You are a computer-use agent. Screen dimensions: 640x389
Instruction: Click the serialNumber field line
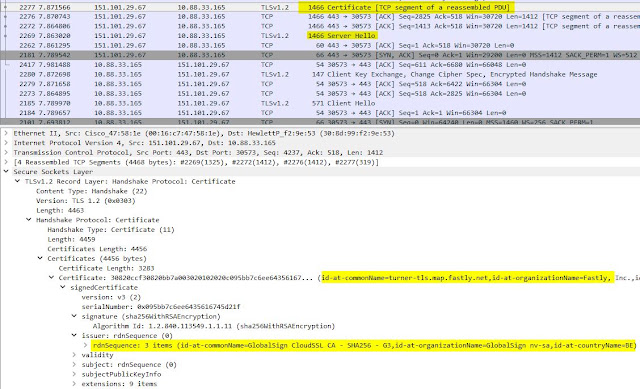point(161,307)
